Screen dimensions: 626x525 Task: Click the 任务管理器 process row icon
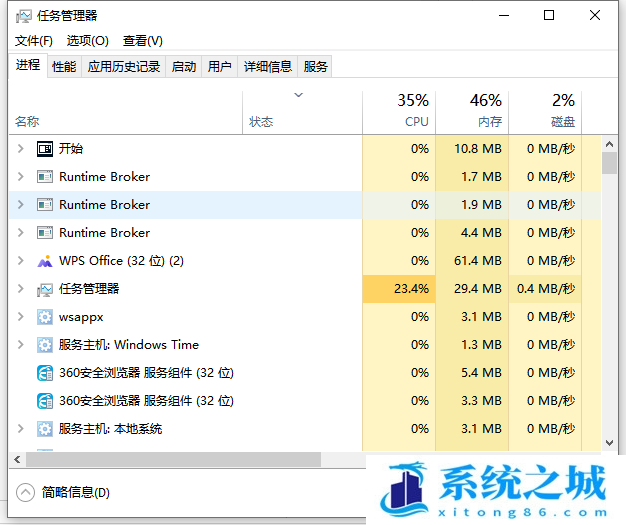click(x=45, y=289)
